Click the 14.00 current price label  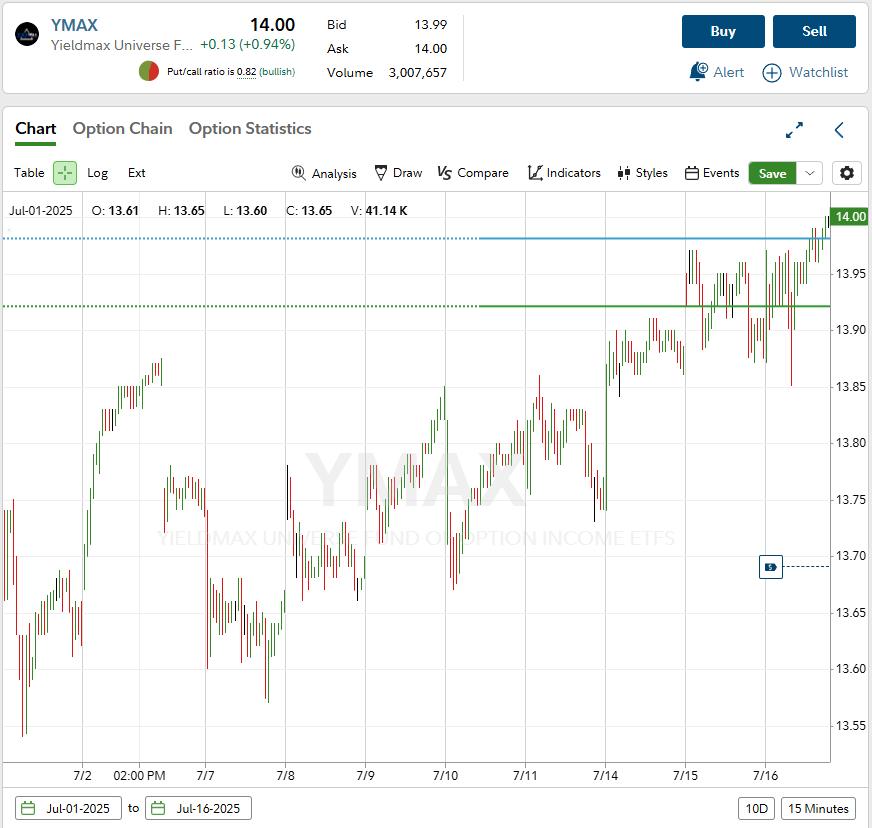click(850, 216)
